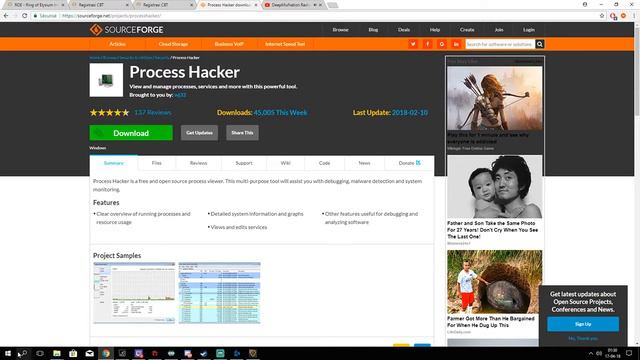
Task: Open the Google Plus social icon
Action: click(442, 44)
